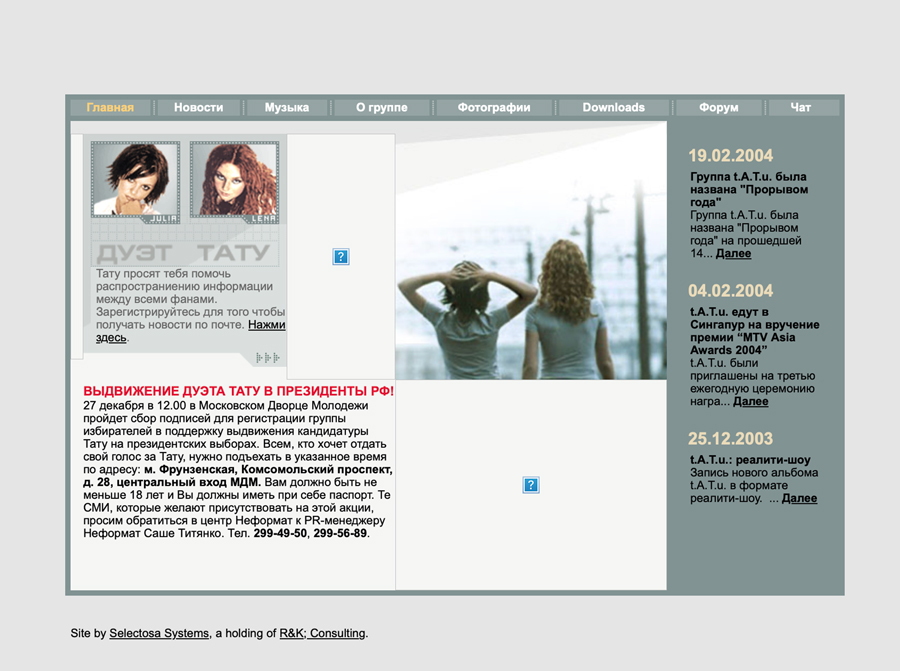Image resolution: width=900 pixels, height=671 pixels.
Task: Open the Чат navigation item
Action: coord(801,107)
